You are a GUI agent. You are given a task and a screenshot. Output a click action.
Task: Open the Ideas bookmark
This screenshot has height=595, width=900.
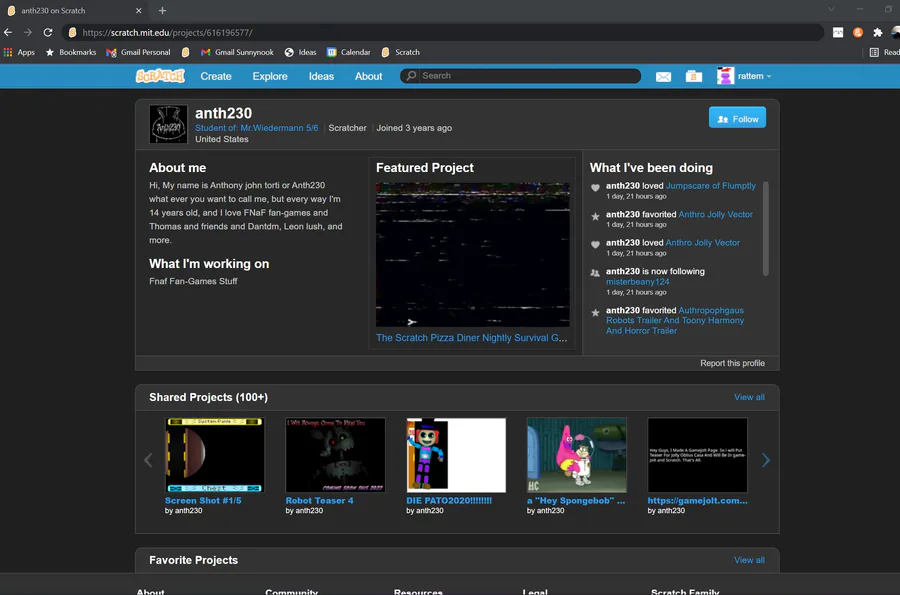tap(301, 52)
